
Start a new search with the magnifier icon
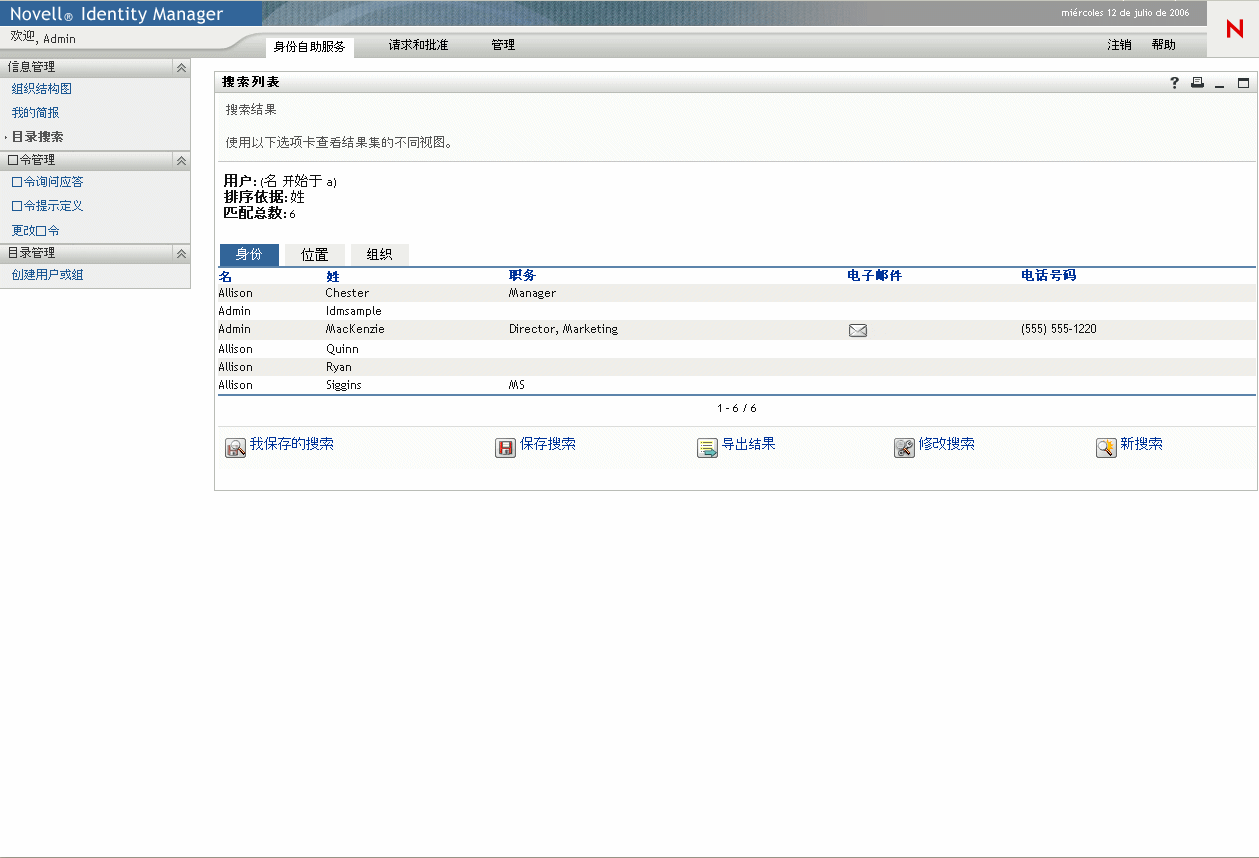(1105, 447)
